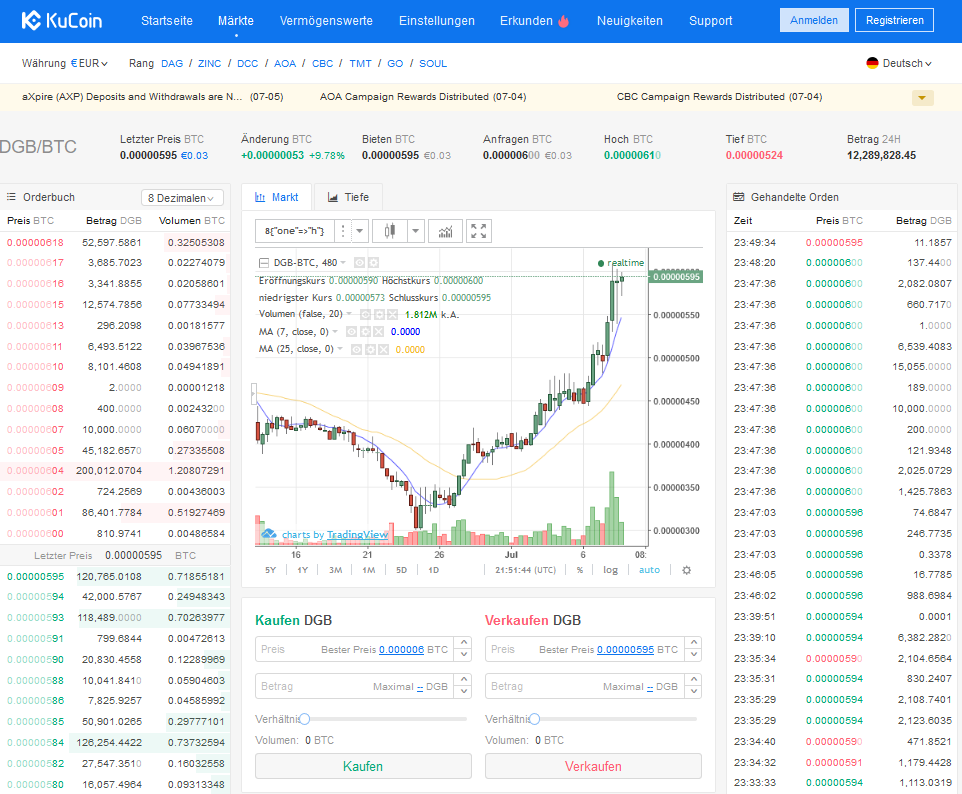Click the green Kaufen button

(363, 766)
